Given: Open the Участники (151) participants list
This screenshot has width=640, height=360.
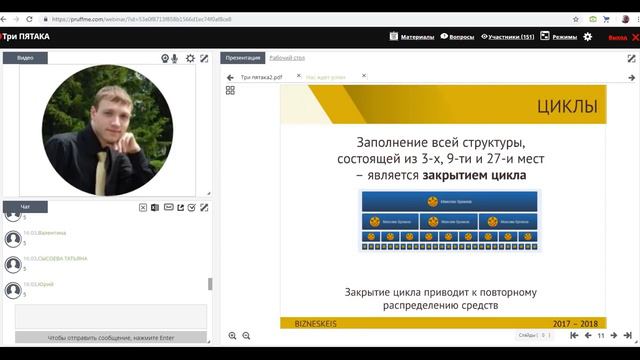Looking at the screenshot, I should (x=511, y=37).
